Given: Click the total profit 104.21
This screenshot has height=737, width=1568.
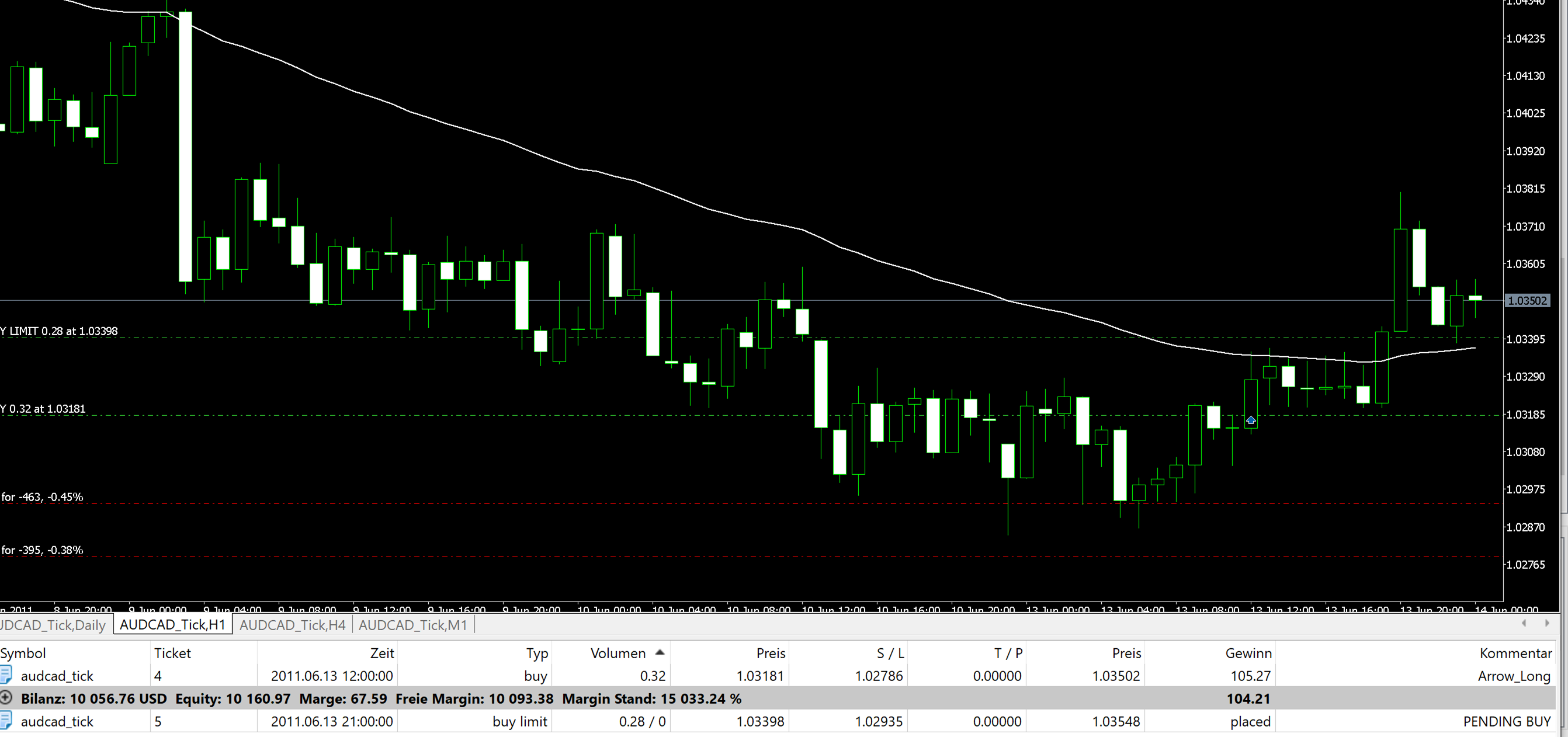Looking at the screenshot, I should point(1248,698).
